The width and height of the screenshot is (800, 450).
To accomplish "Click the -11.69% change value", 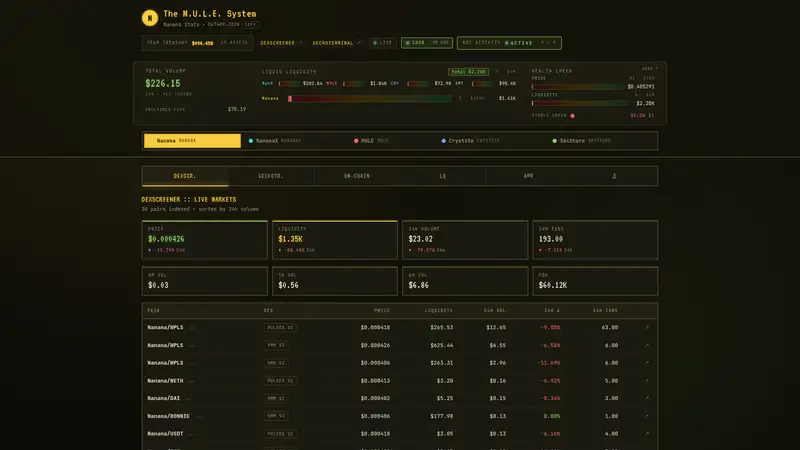I will (549, 363).
